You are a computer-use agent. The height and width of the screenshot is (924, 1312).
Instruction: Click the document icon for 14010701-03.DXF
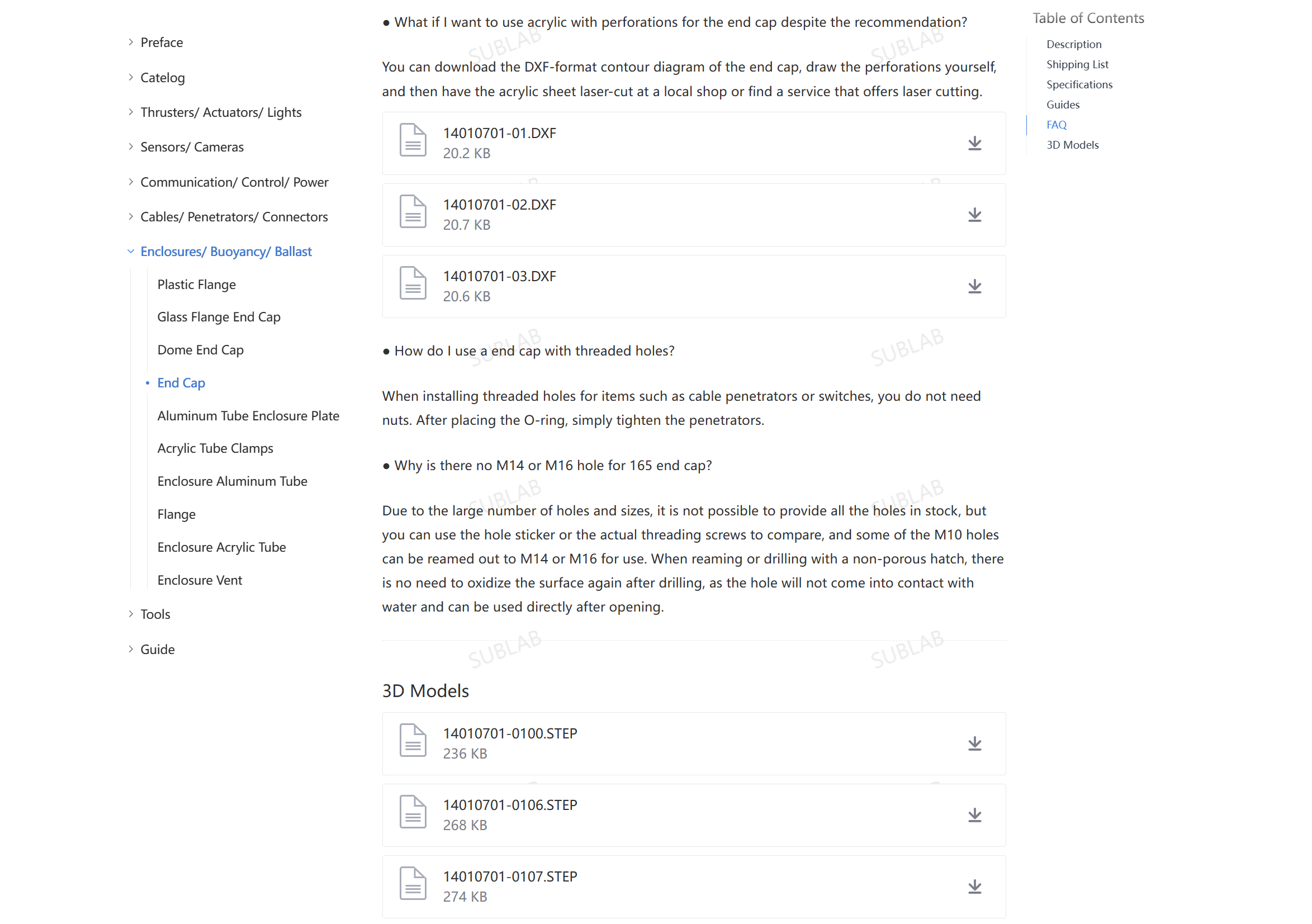413,283
